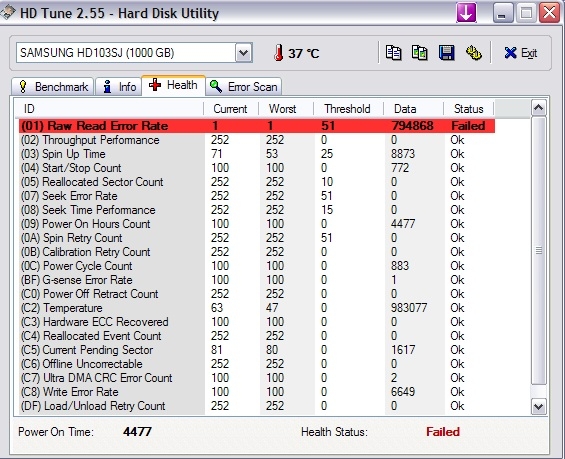Viewport: 565px width, 459px height.
Task: Click the info icon on Info tab
Action: (107, 87)
